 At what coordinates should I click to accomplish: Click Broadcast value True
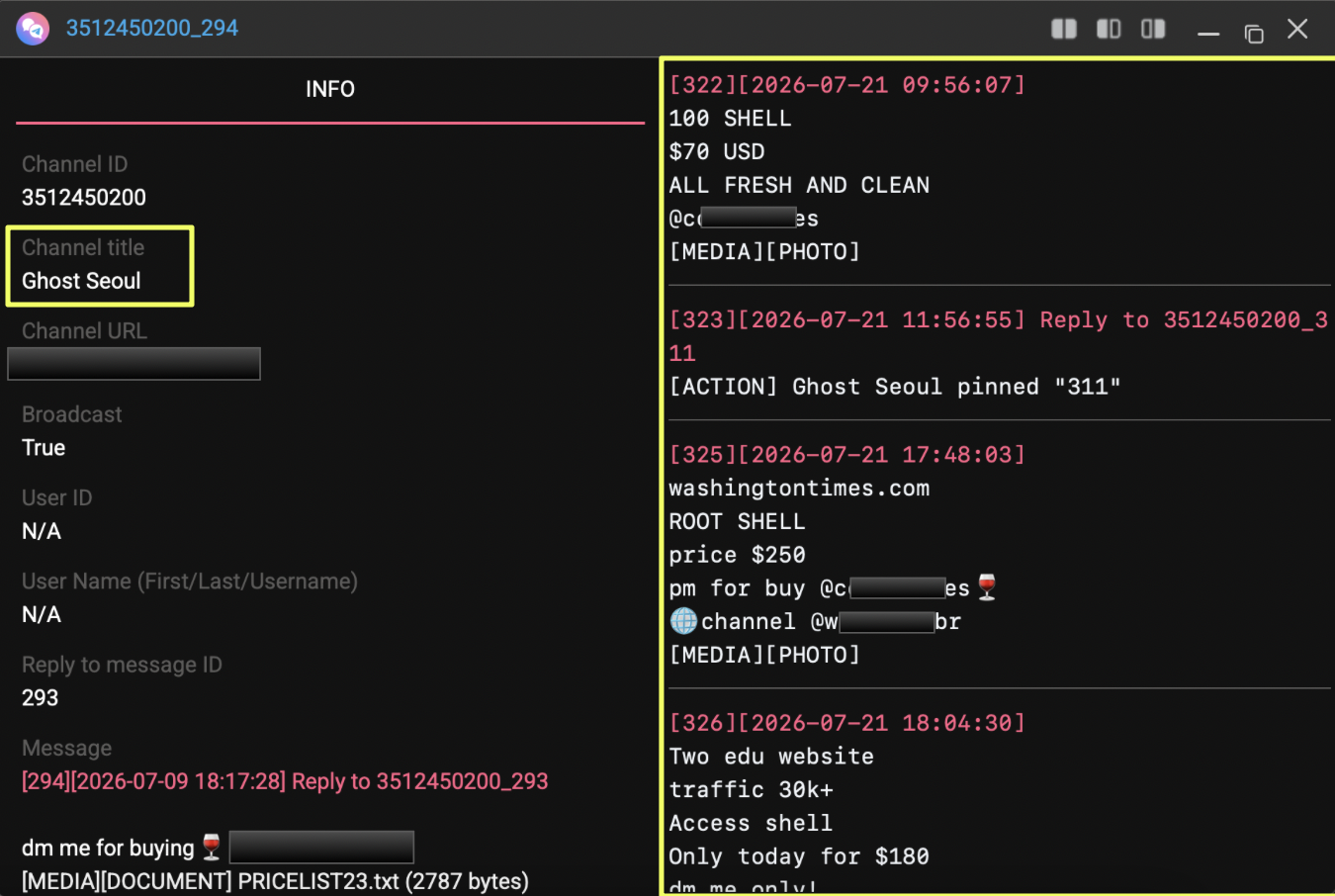click(x=44, y=448)
